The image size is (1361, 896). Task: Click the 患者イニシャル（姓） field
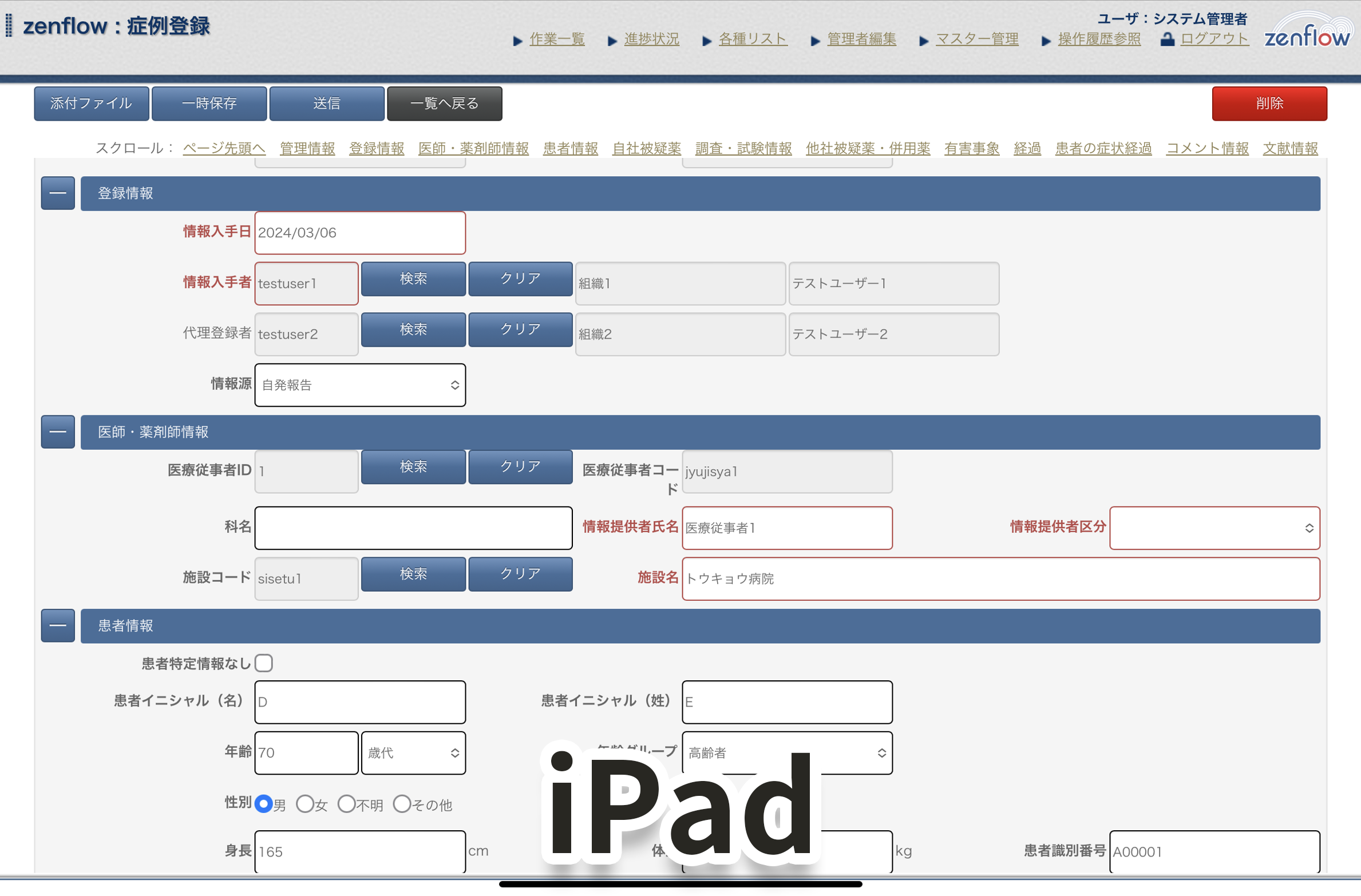(x=787, y=702)
